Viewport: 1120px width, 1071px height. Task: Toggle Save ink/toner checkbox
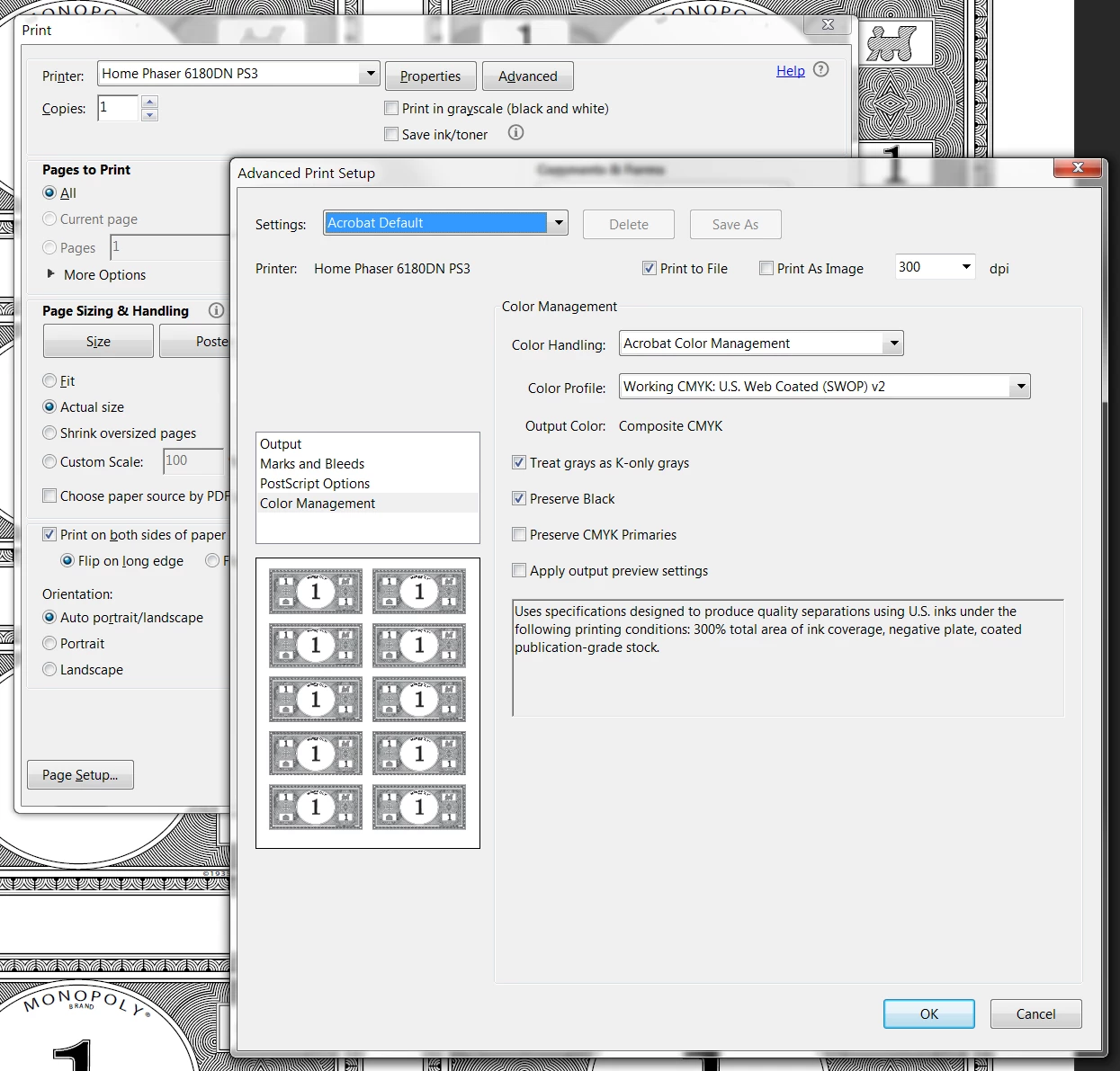(x=391, y=134)
